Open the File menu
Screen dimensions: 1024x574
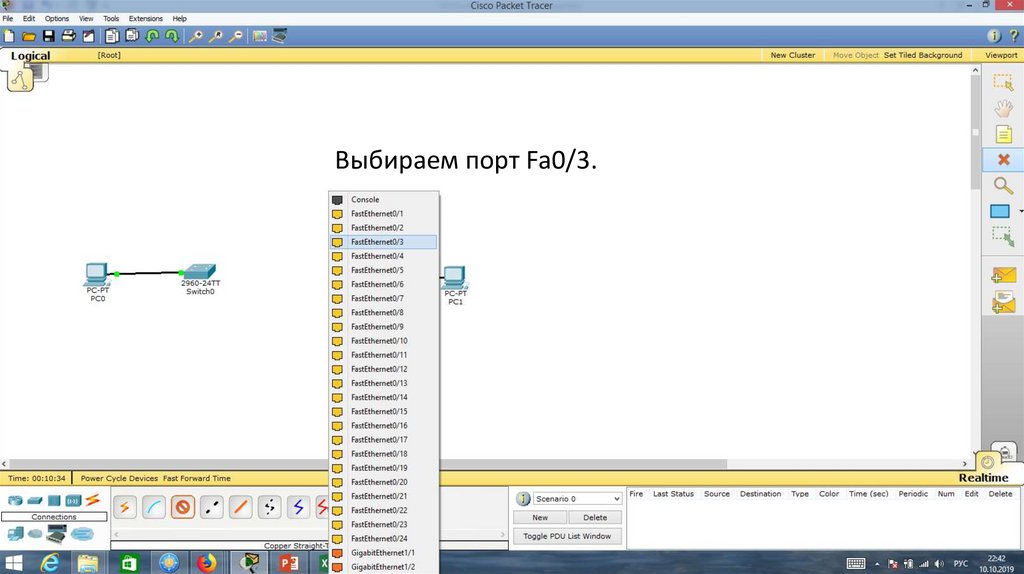tap(8, 18)
